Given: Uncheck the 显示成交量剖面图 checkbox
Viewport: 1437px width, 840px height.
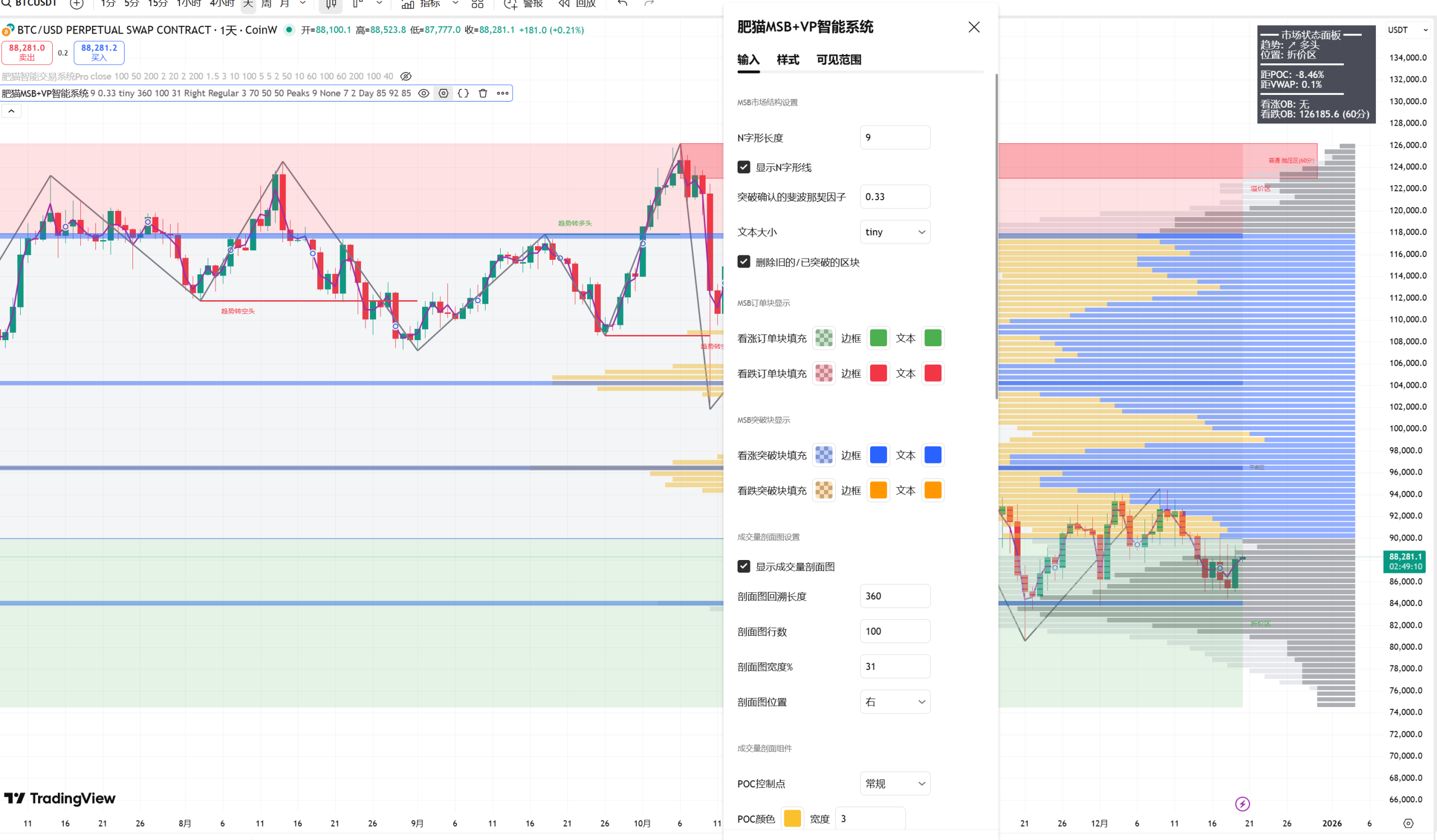Looking at the screenshot, I should [x=744, y=566].
